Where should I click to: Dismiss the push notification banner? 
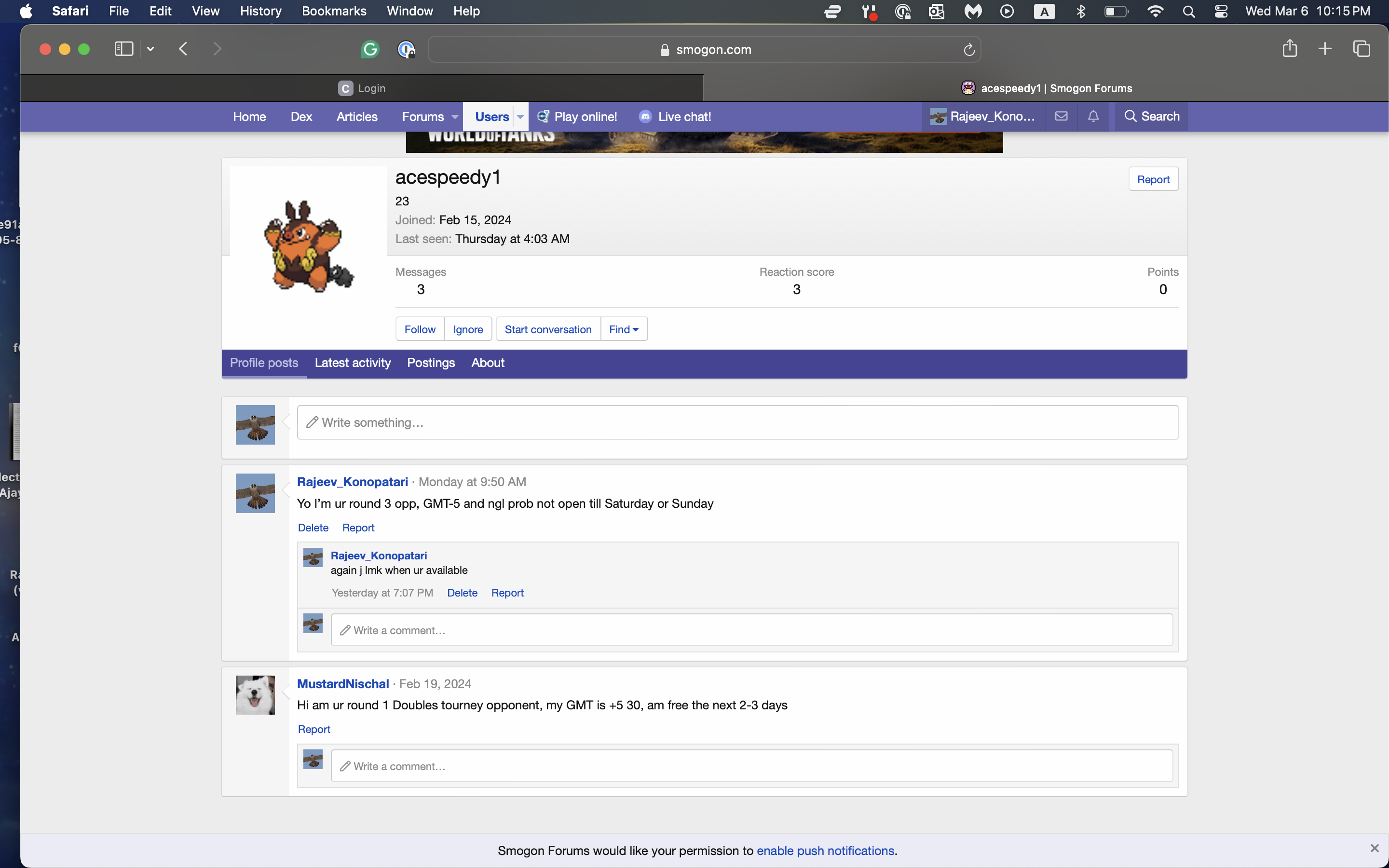[x=1374, y=849]
